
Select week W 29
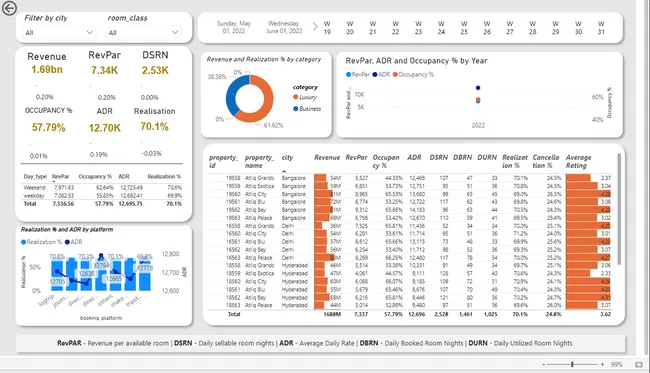point(555,28)
